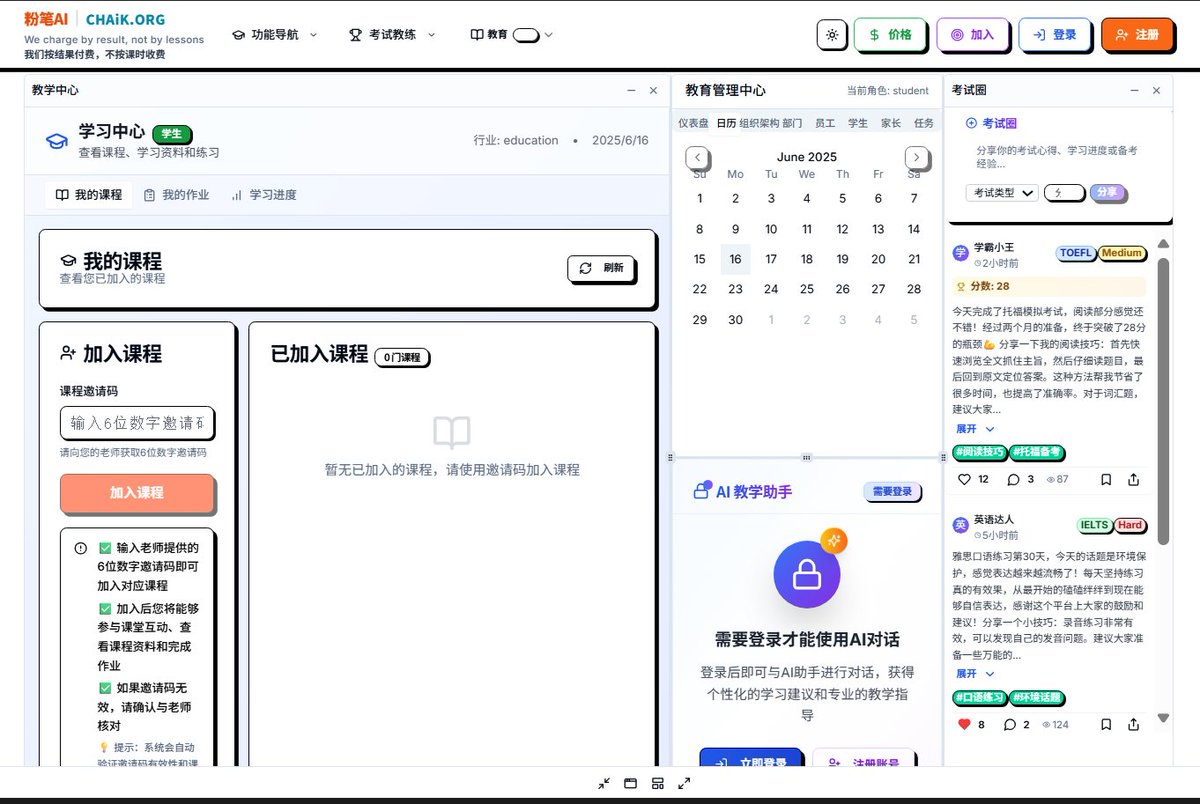Select the window layout grid icon

[x=658, y=783]
